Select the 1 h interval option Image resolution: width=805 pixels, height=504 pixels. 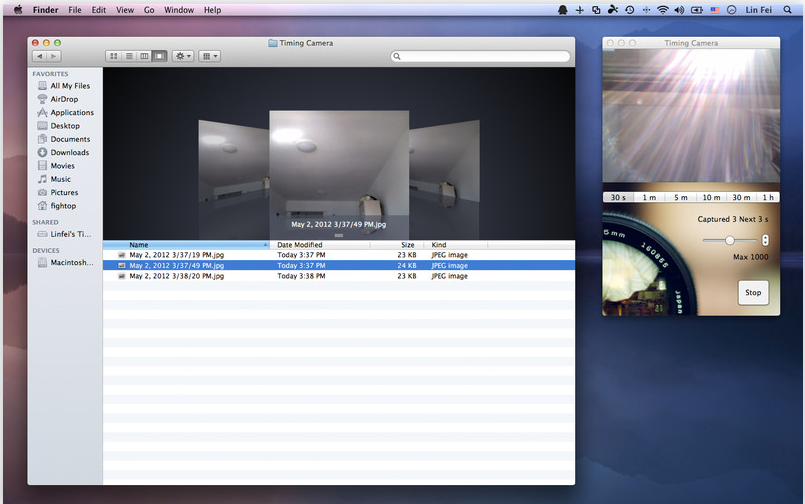767,197
